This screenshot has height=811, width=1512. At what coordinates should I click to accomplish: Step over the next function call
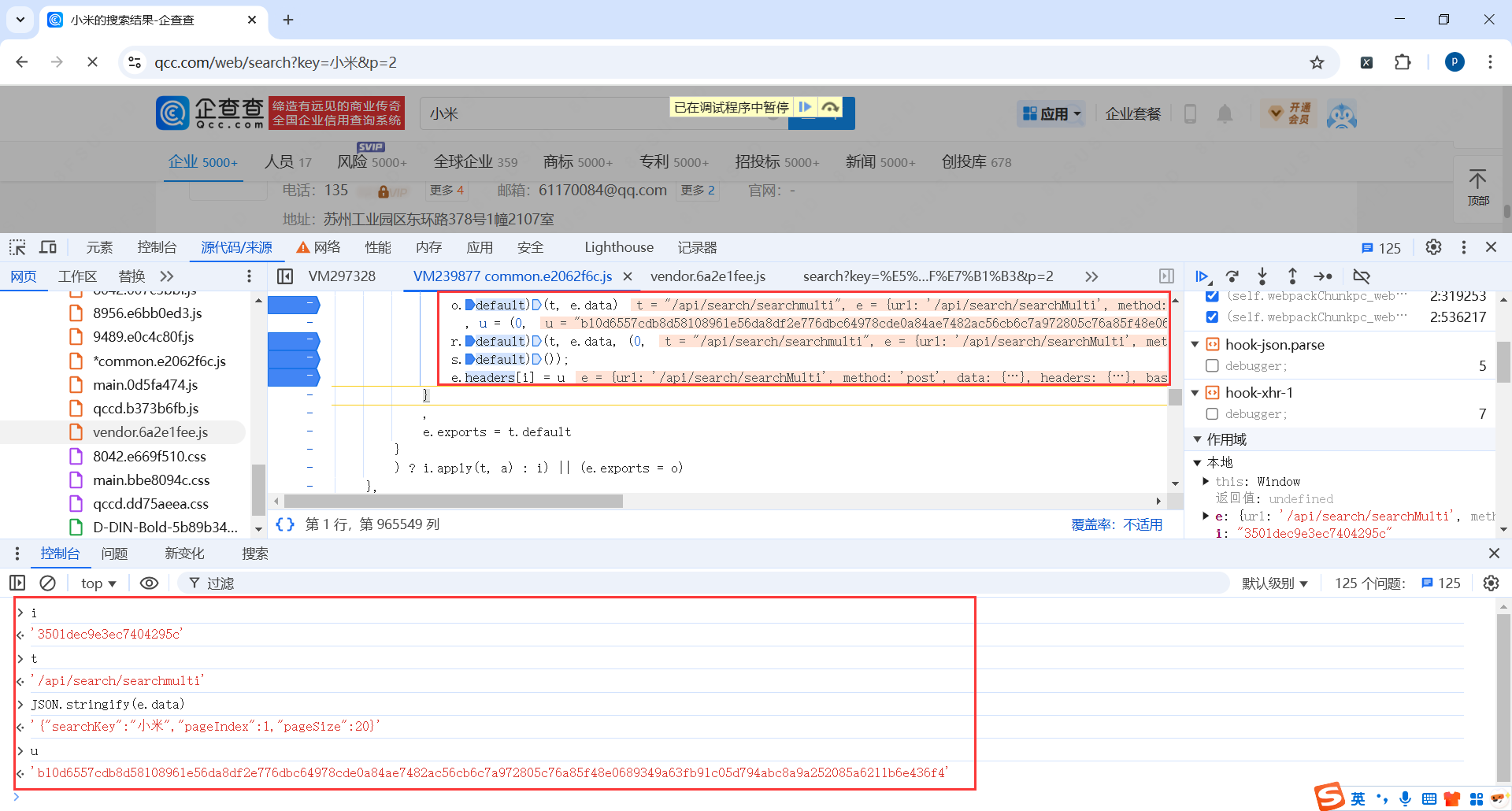[1232, 276]
